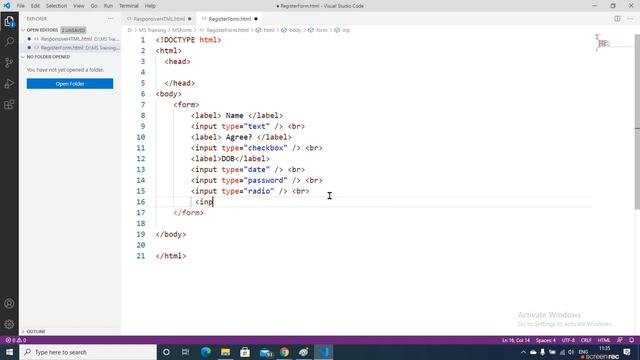Click the split editor right icon
The height and width of the screenshot is (360, 640).
[617, 19]
